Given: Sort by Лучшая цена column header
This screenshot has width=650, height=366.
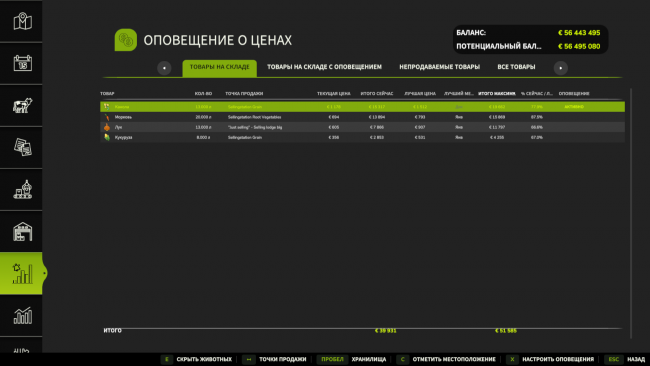Looking at the screenshot, I should [x=420, y=94].
